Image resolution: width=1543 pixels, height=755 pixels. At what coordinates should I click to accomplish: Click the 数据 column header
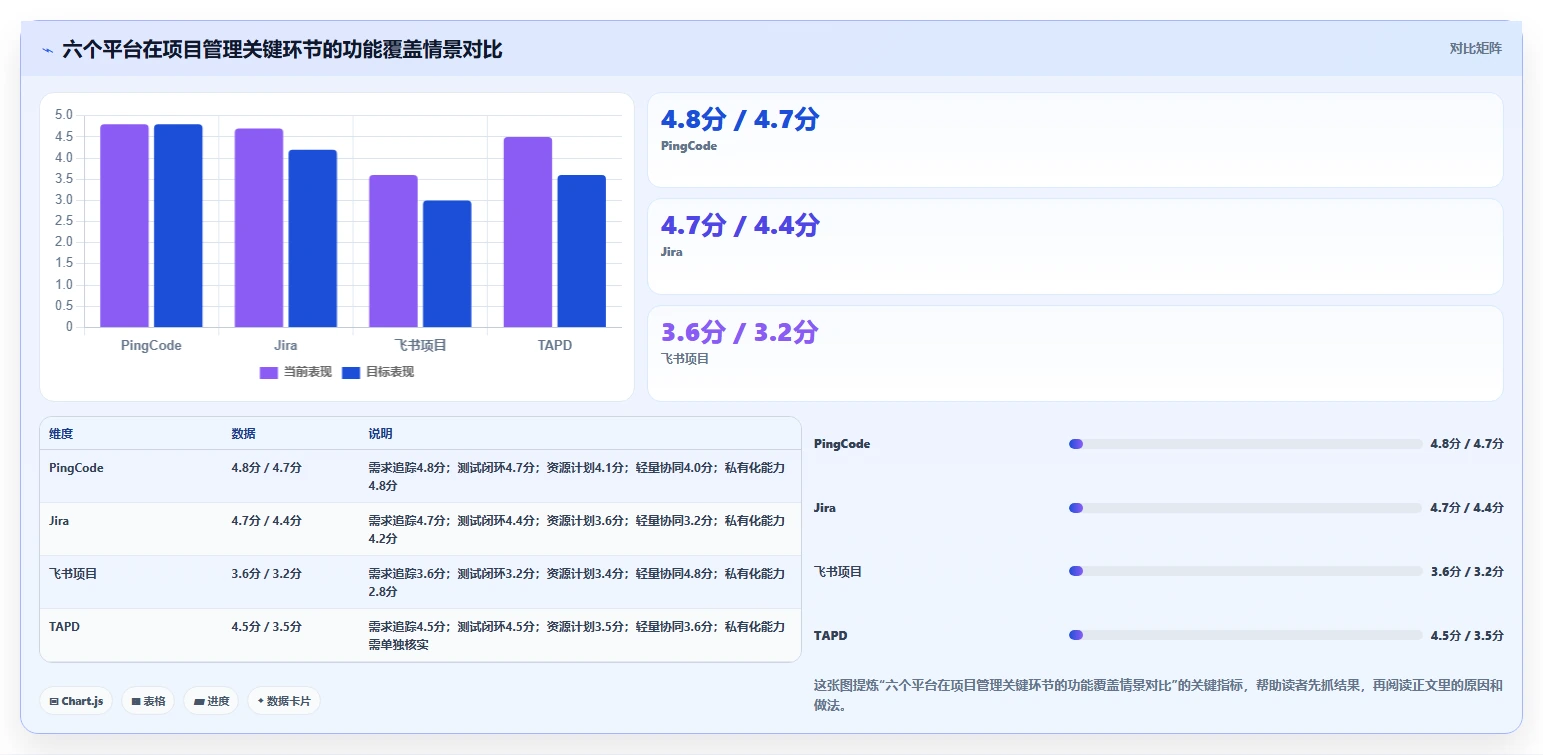tap(244, 434)
